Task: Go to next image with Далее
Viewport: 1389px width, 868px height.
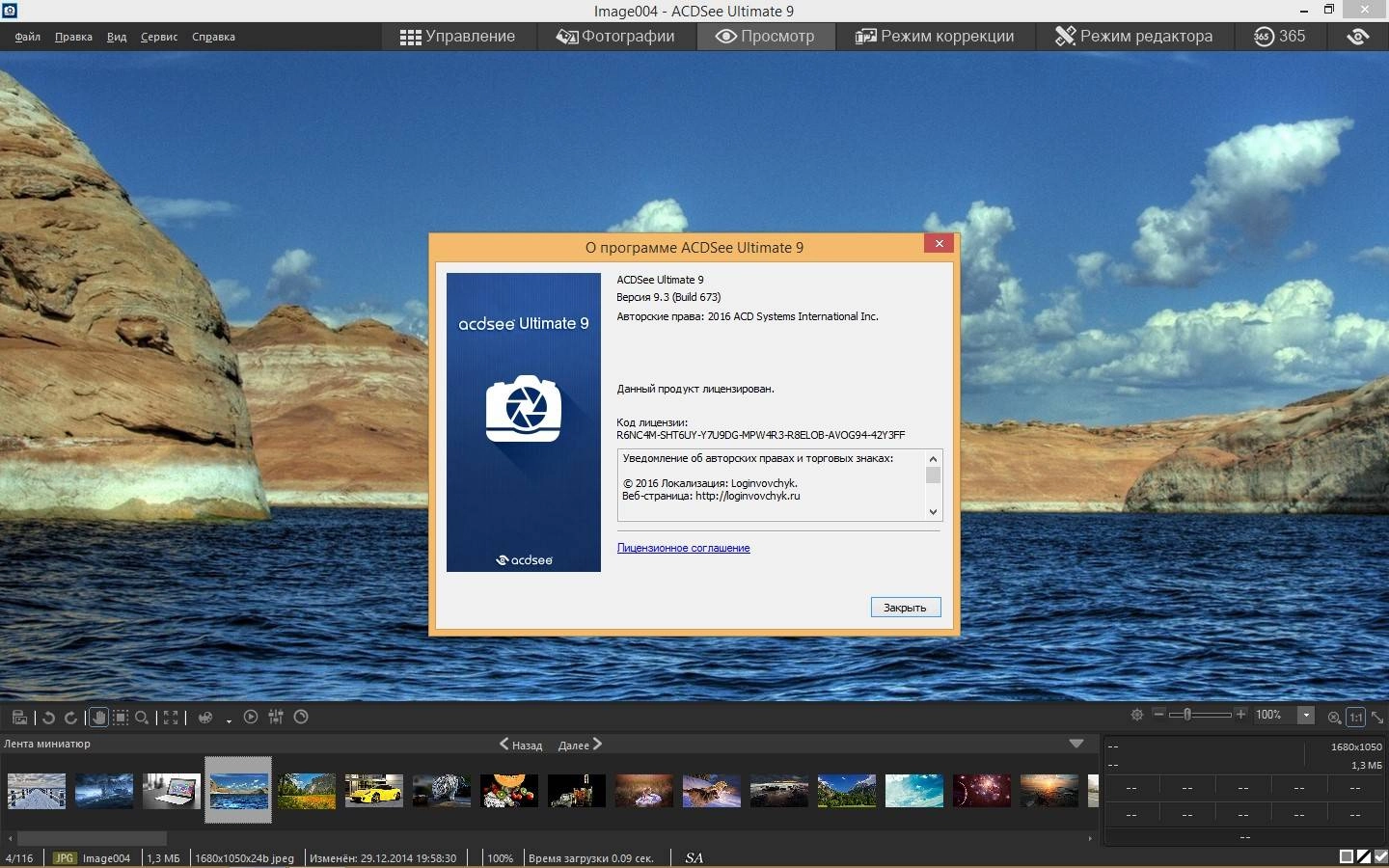Action: coord(580,745)
